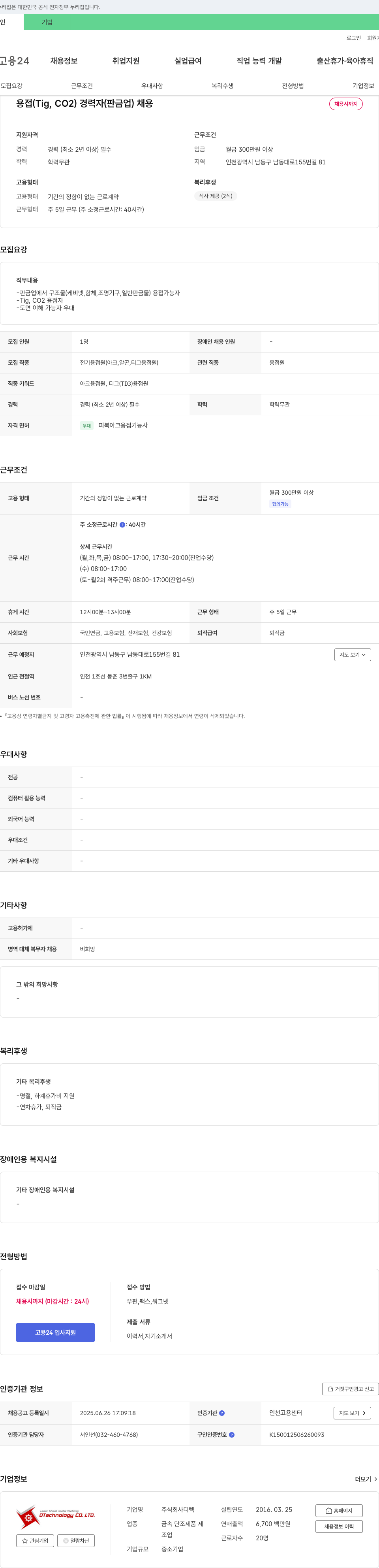This screenshot has height=1568, width=379.
Task: Click the 우대 badge beside 피복아크용접기능사
Action: (x=87, y=426)
